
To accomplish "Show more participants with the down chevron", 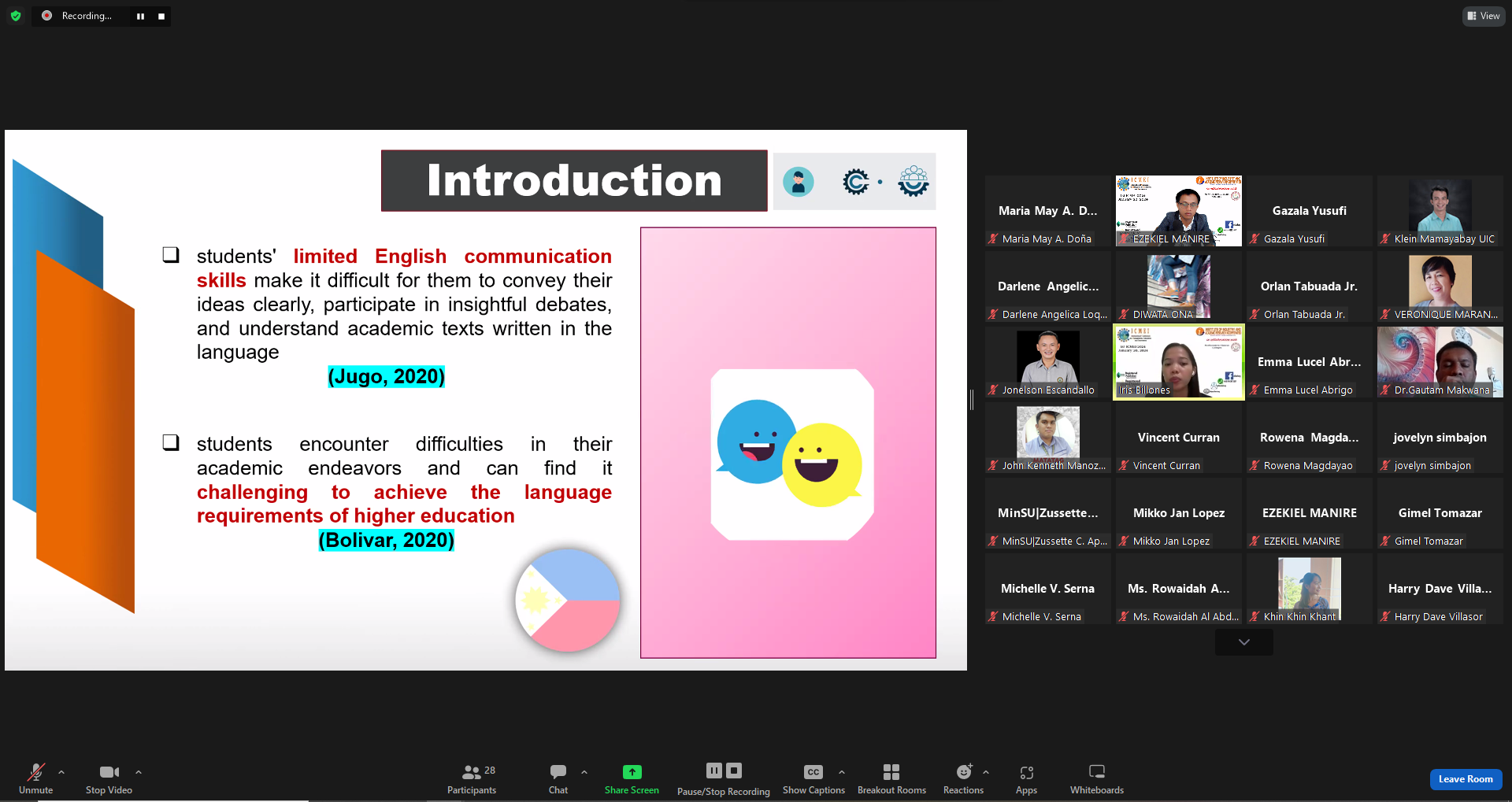I will (x=1243, y=642).
